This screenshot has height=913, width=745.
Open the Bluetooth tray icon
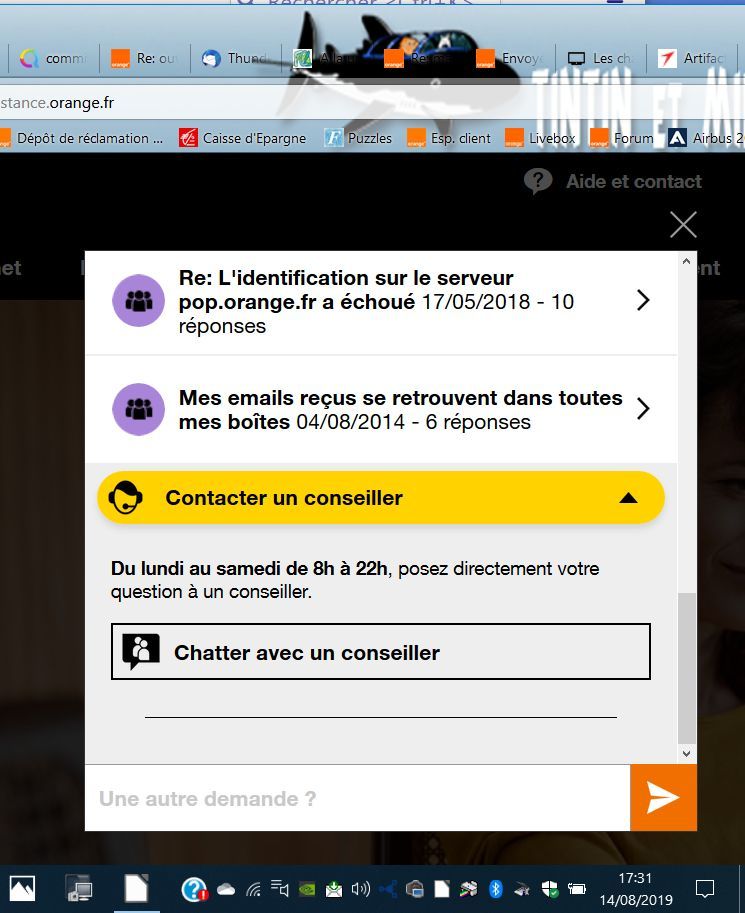coord(496,889)
